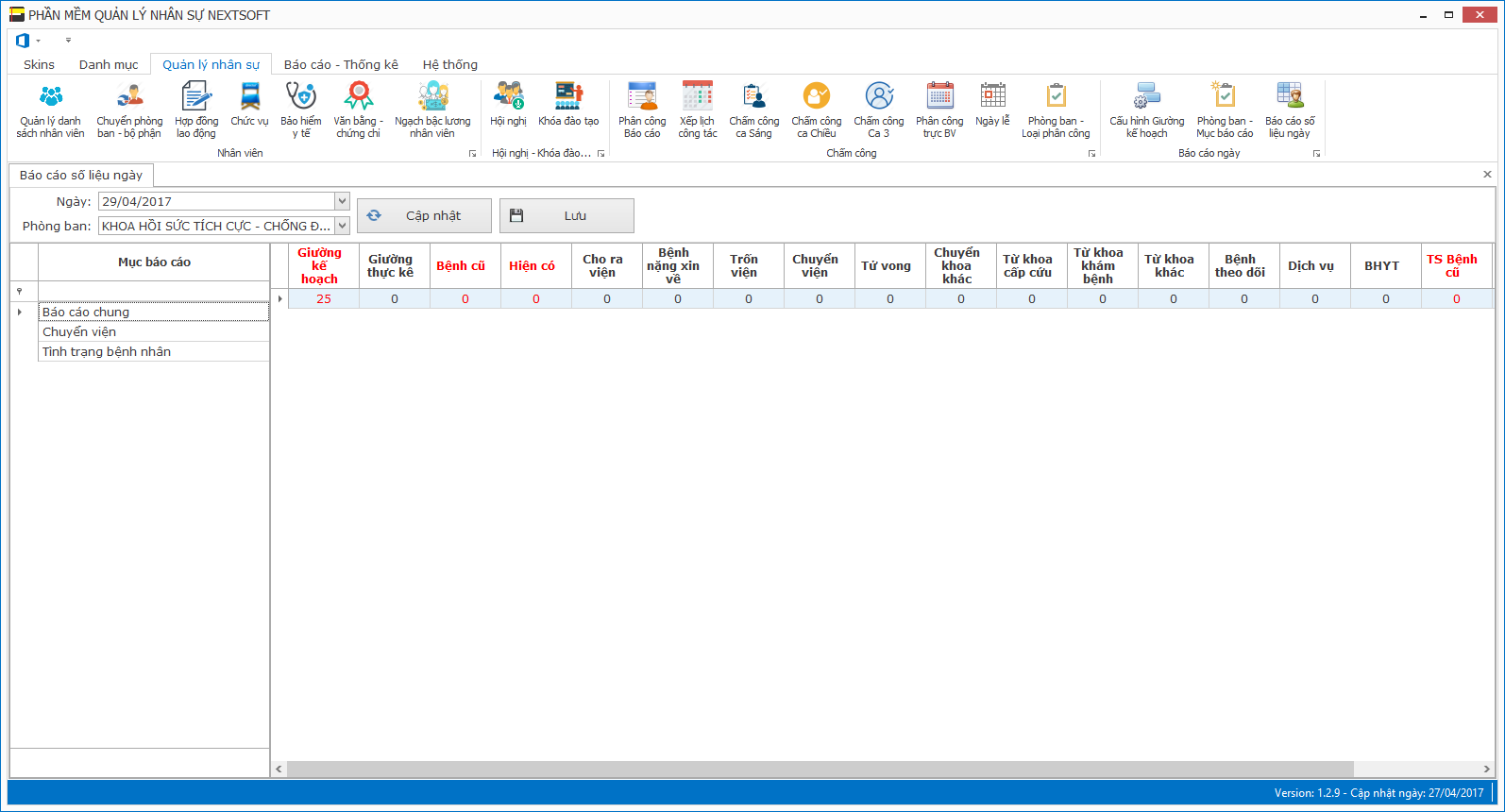Open quick access toolbar customize arrow
Viewport: 1505px width, 812px height.
pos(68,41)
